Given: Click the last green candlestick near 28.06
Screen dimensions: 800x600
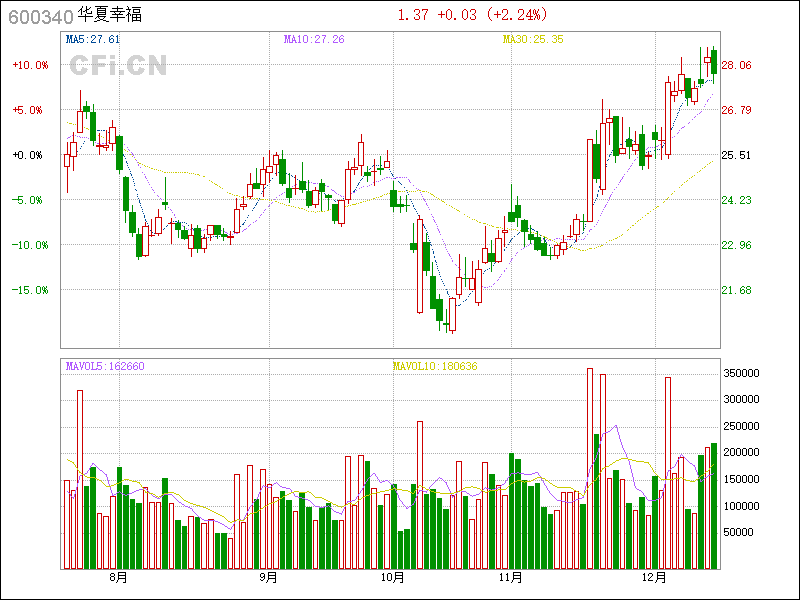Looking at the screenshot, I should point(714,62).
